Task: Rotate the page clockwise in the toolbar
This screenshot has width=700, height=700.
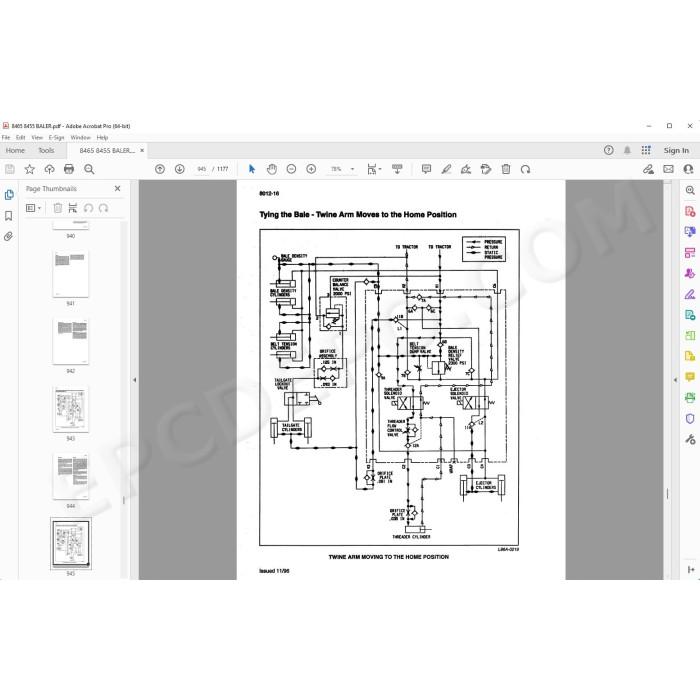Action: [525, 169]
